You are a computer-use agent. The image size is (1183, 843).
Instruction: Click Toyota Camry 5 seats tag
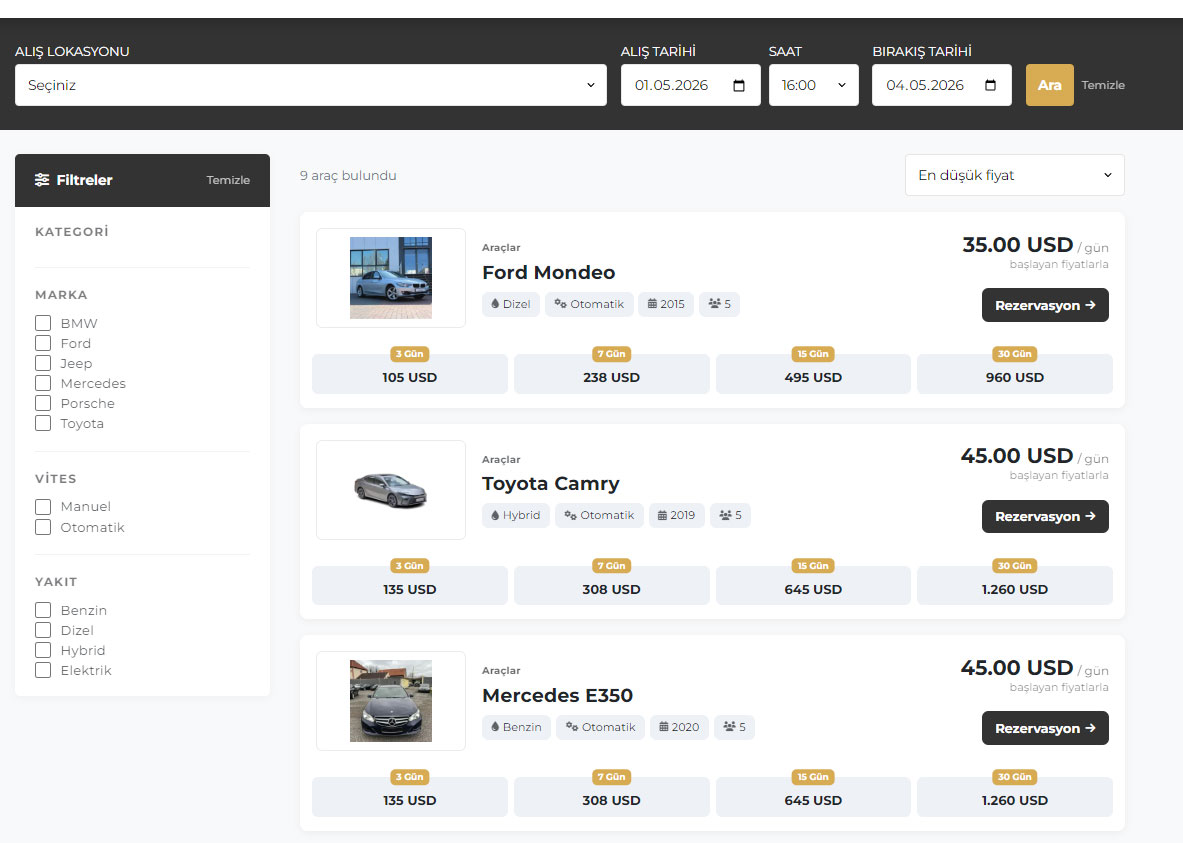tap(730, 515)
